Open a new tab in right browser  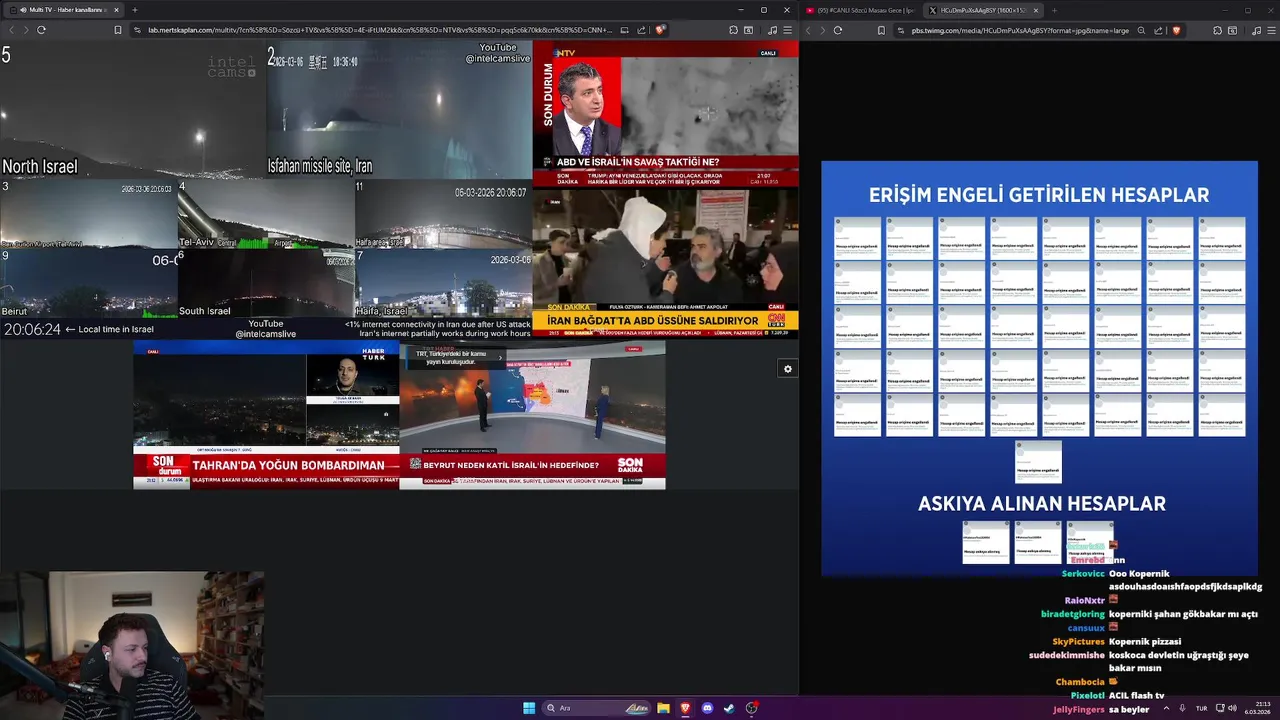coord(1054,10)
